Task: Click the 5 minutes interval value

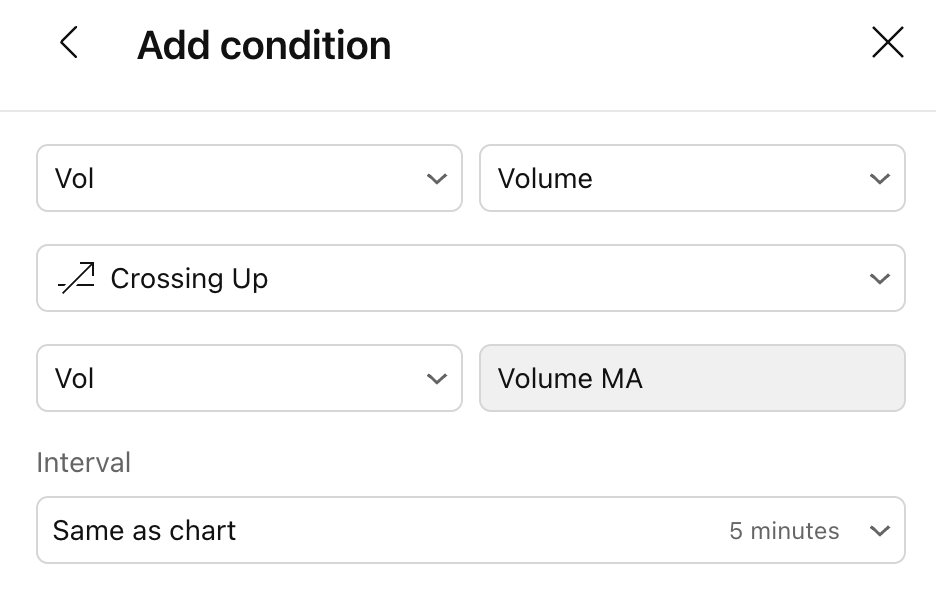Action: pos(783,531)
